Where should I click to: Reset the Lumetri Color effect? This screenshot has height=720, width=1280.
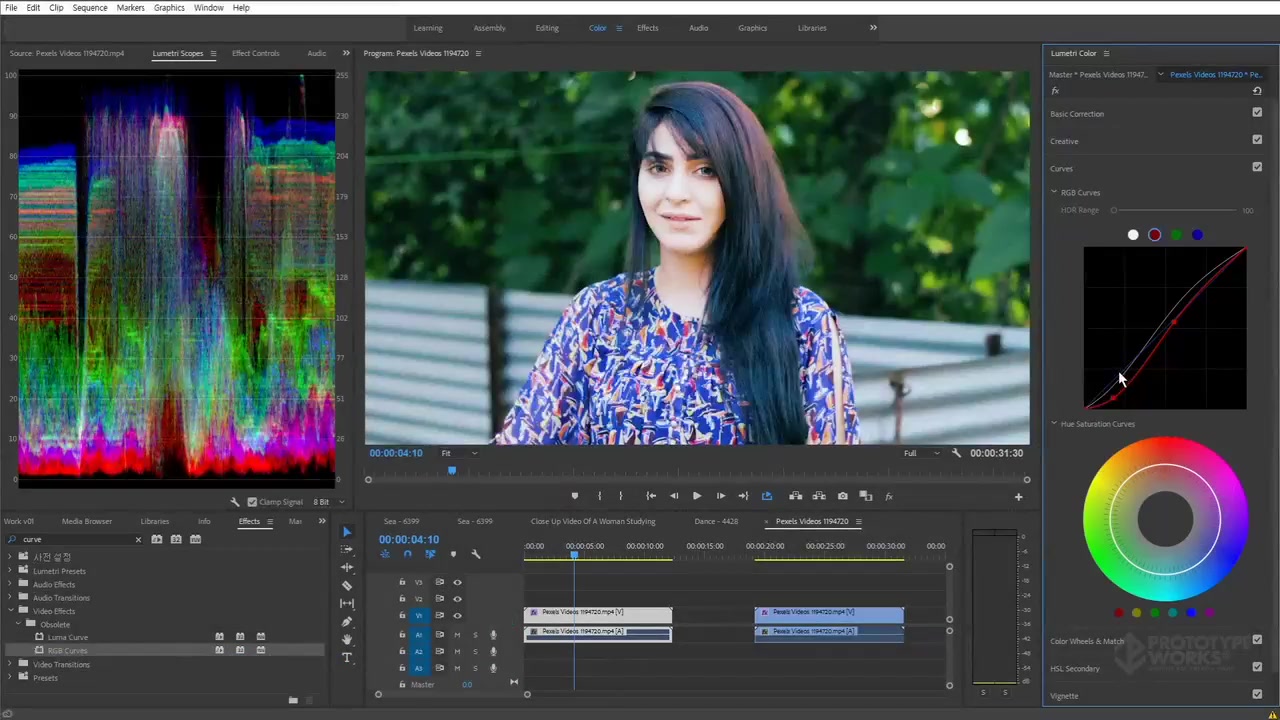pyautogui.click(x=1257, y=91)
